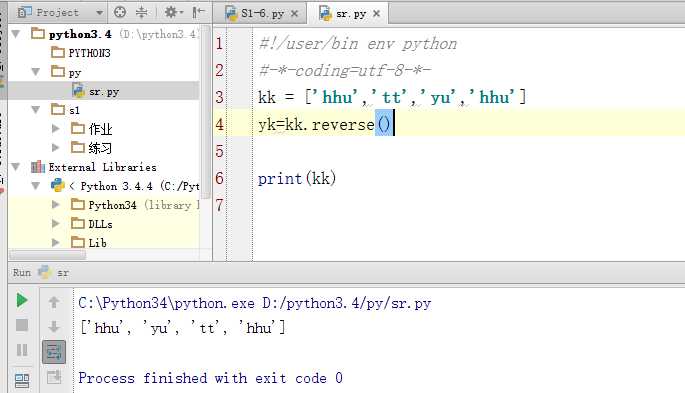Click Down the Stack Trace arrow
685x393 pixels.
point(54,326)
